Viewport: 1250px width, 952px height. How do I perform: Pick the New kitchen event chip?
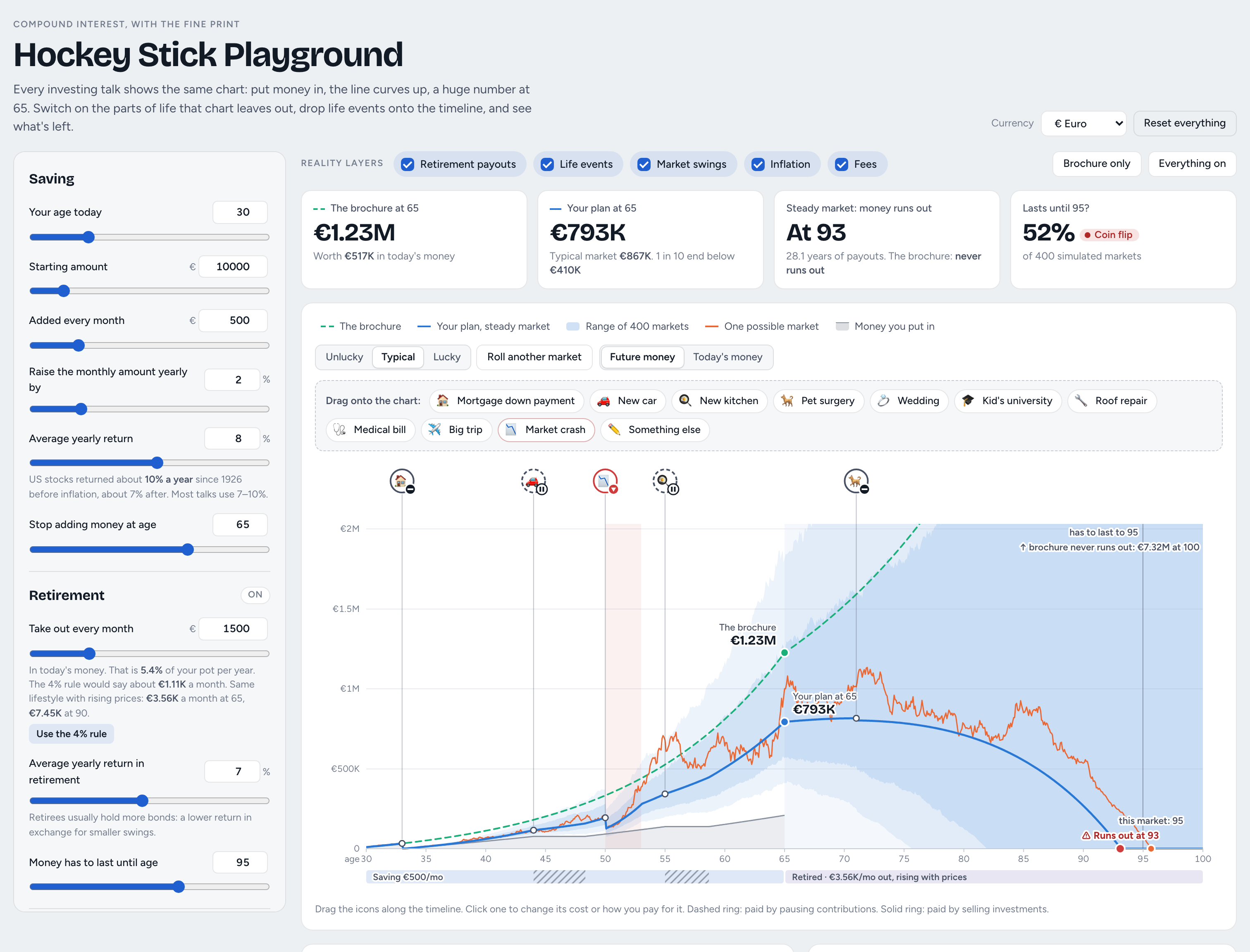[719, 401]
